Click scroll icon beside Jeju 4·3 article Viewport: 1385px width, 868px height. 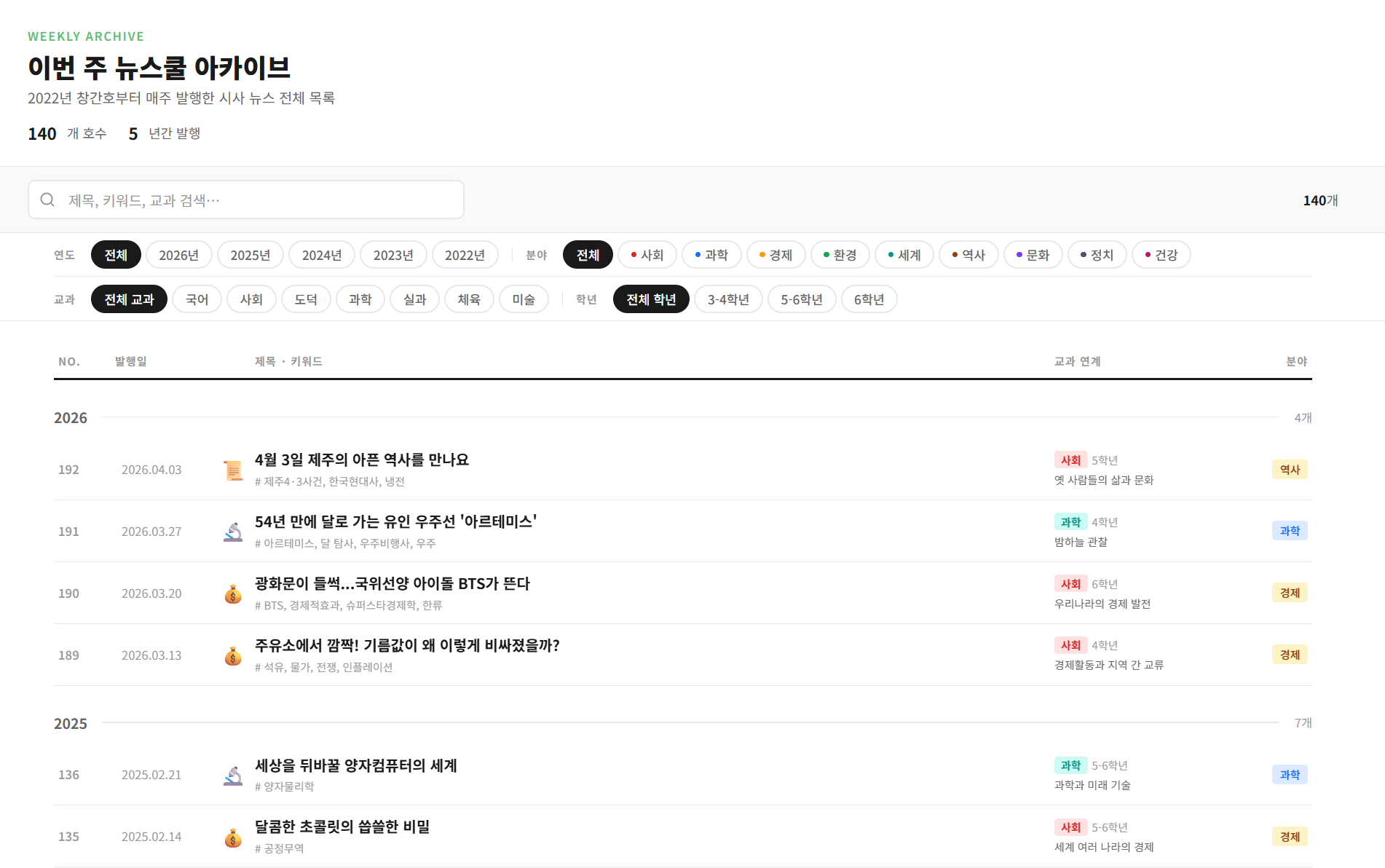pos(233,470)
